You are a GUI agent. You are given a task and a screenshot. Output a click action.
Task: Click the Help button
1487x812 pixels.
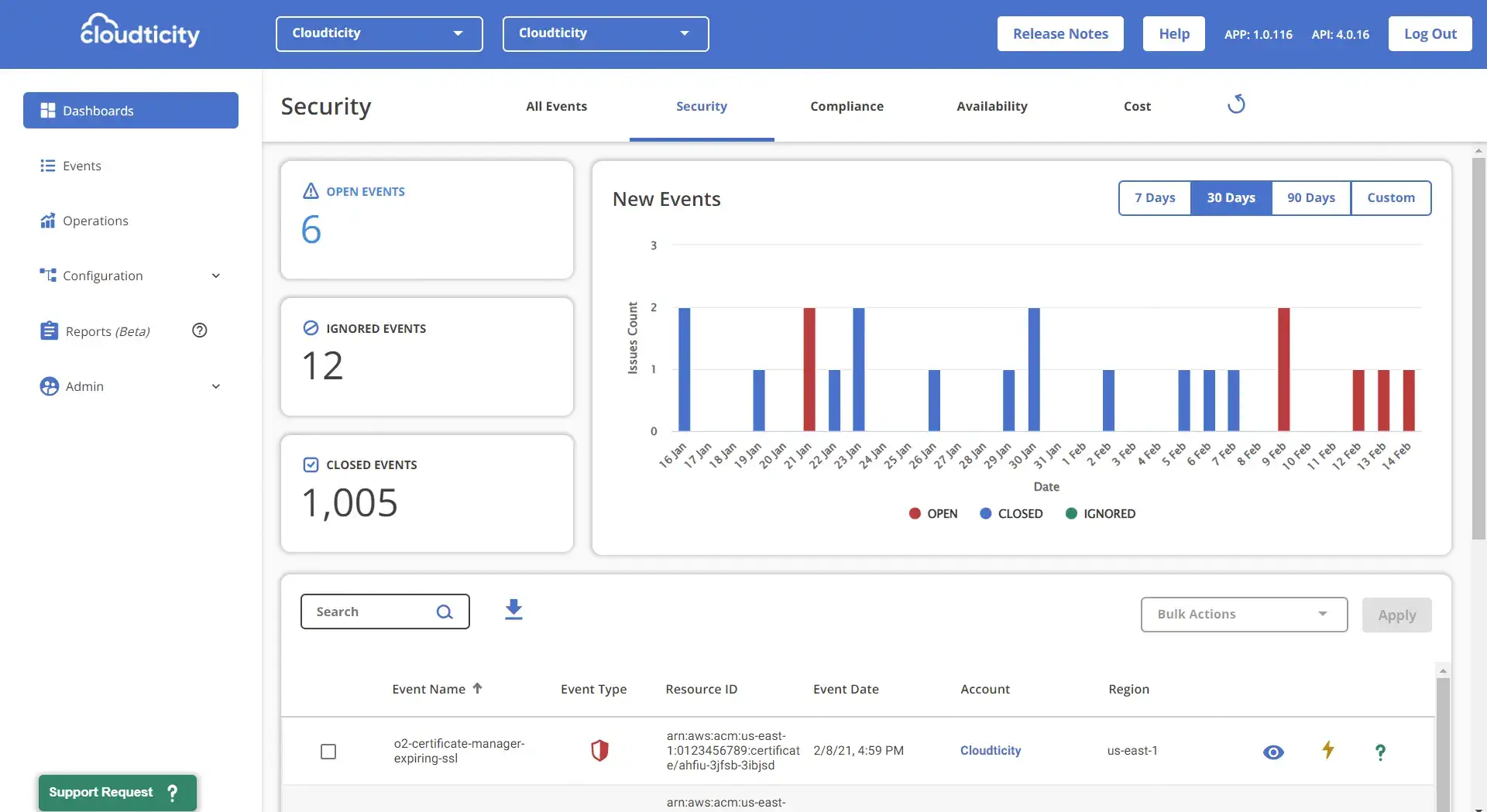(x=1174, y=33)
